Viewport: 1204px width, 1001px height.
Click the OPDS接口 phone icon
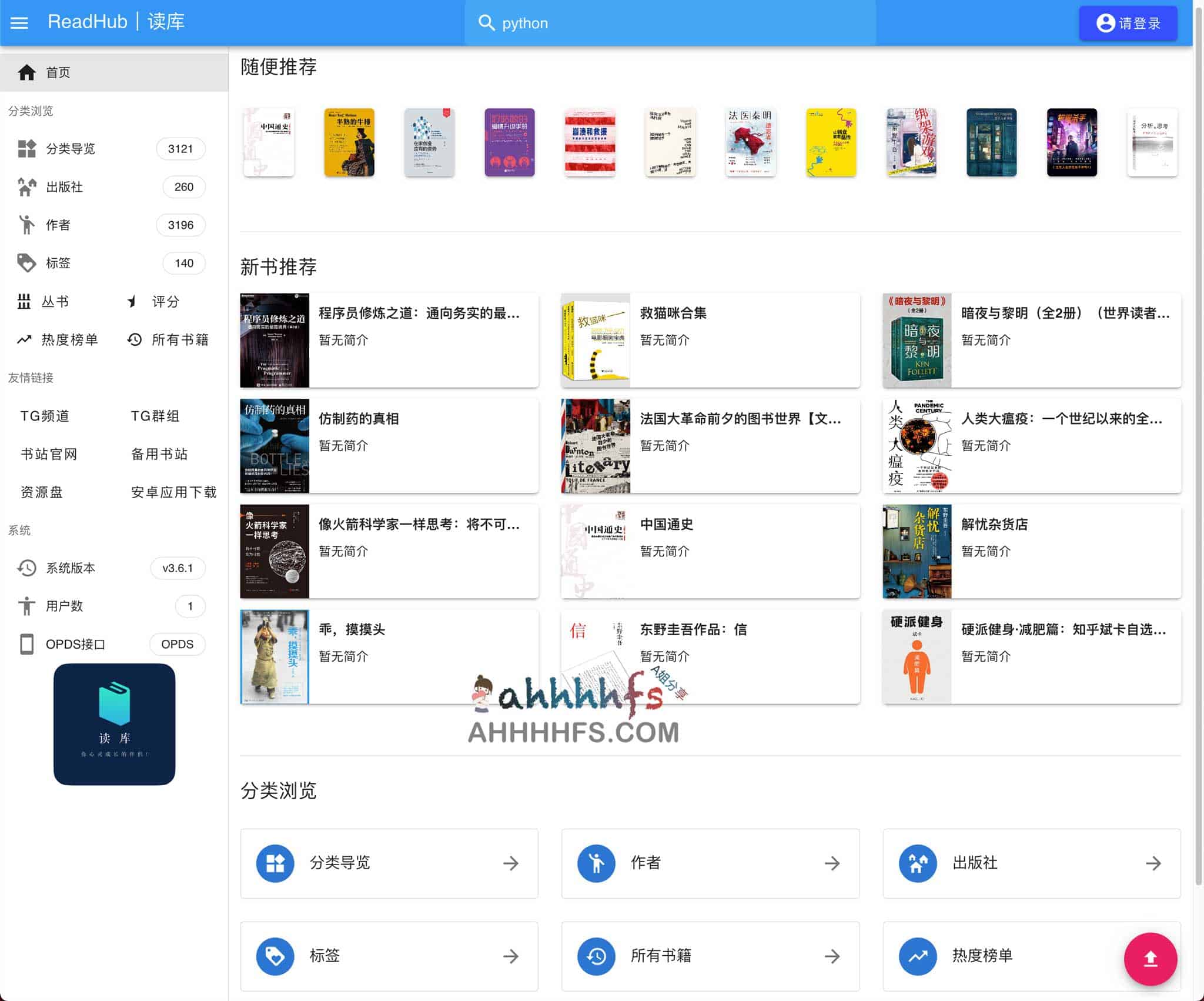tap(26, 645)
